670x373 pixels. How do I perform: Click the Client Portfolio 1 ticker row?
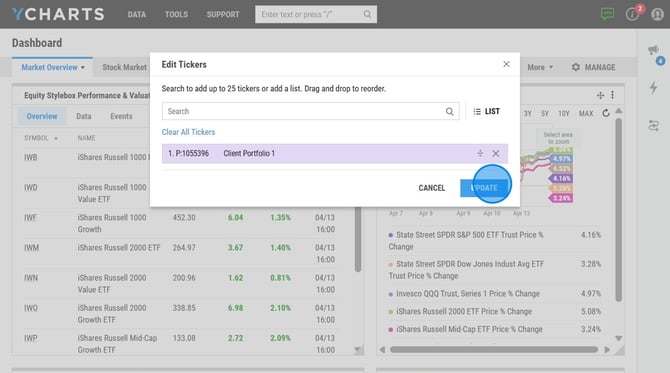point(335,153)
